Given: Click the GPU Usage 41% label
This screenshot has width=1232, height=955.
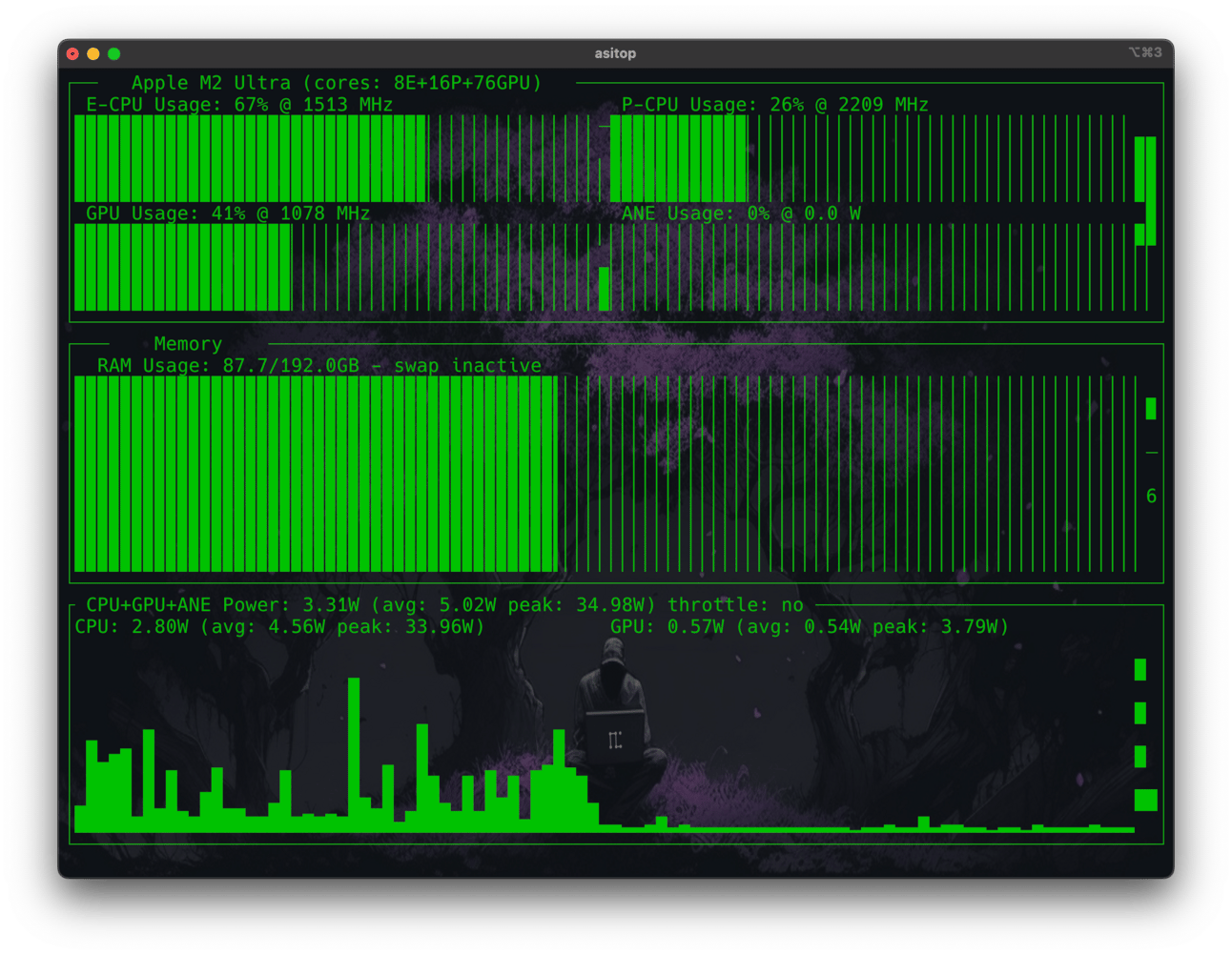Looking at the screenshot, I should point(228,213).
